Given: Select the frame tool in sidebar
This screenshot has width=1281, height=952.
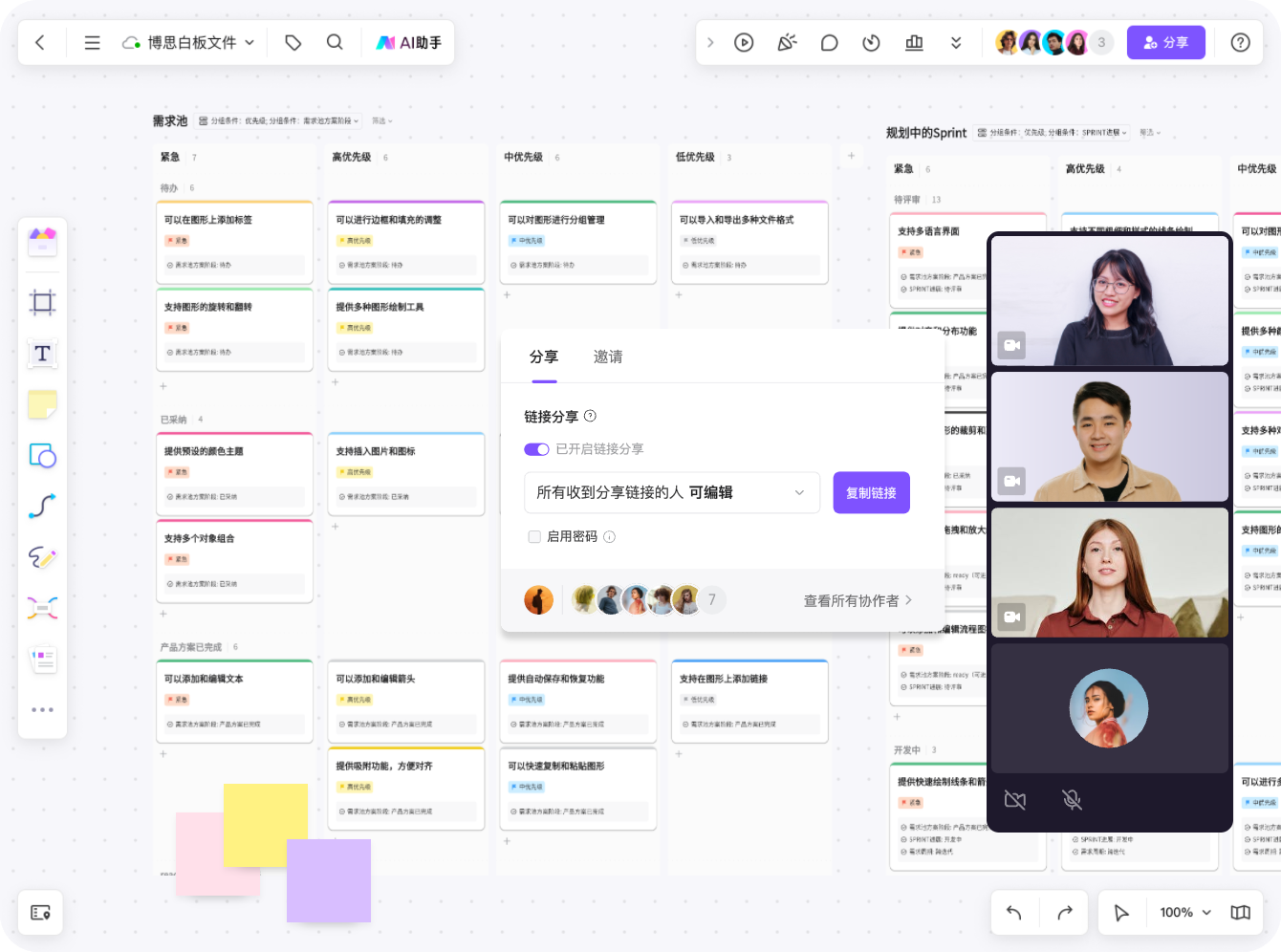Looking at the screenshot, I should 42,303.
